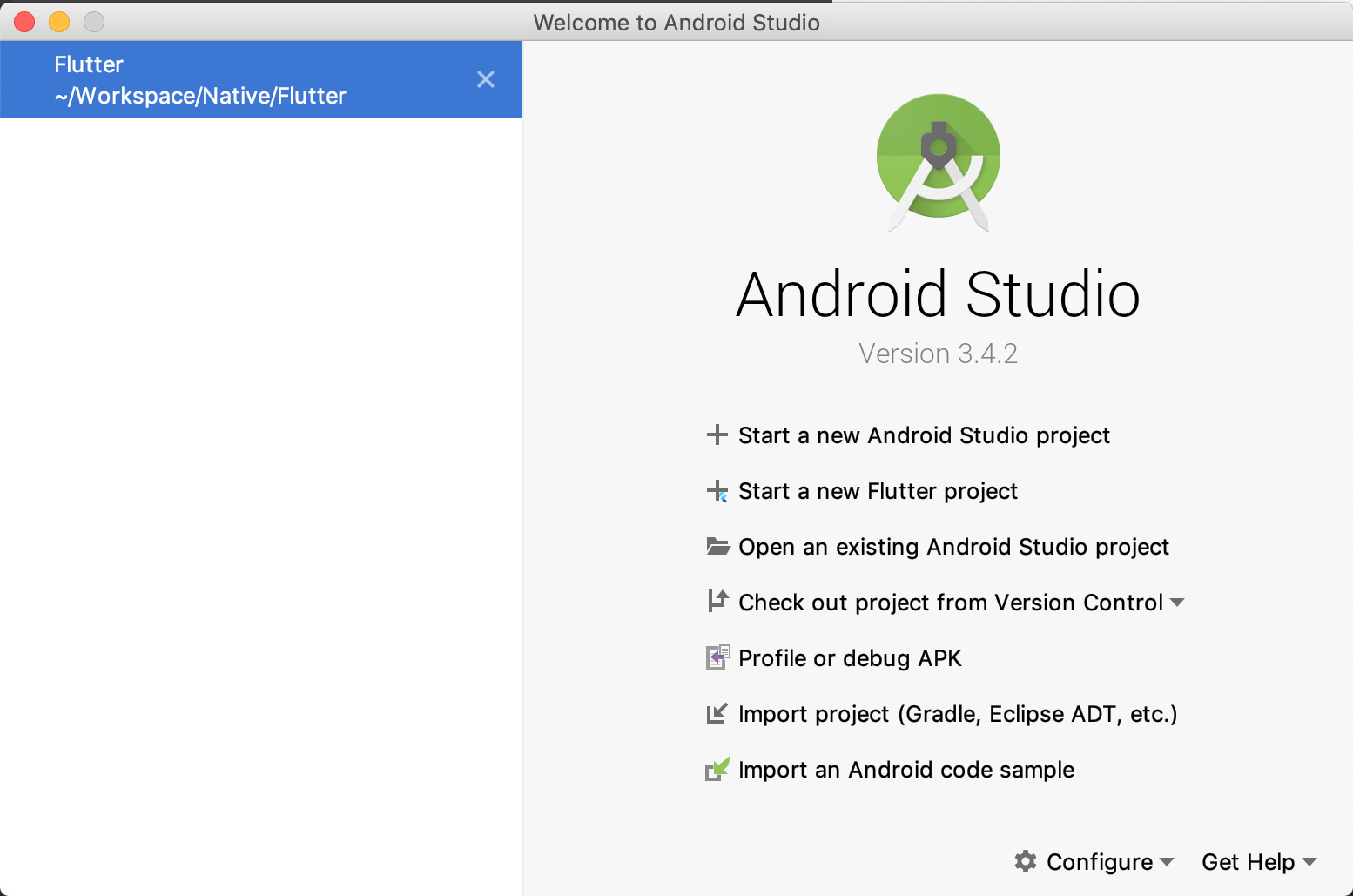This screenshot has height=896, width=1353.
Task: Open the recent Flutter project entry
Action: pos(261,79)
